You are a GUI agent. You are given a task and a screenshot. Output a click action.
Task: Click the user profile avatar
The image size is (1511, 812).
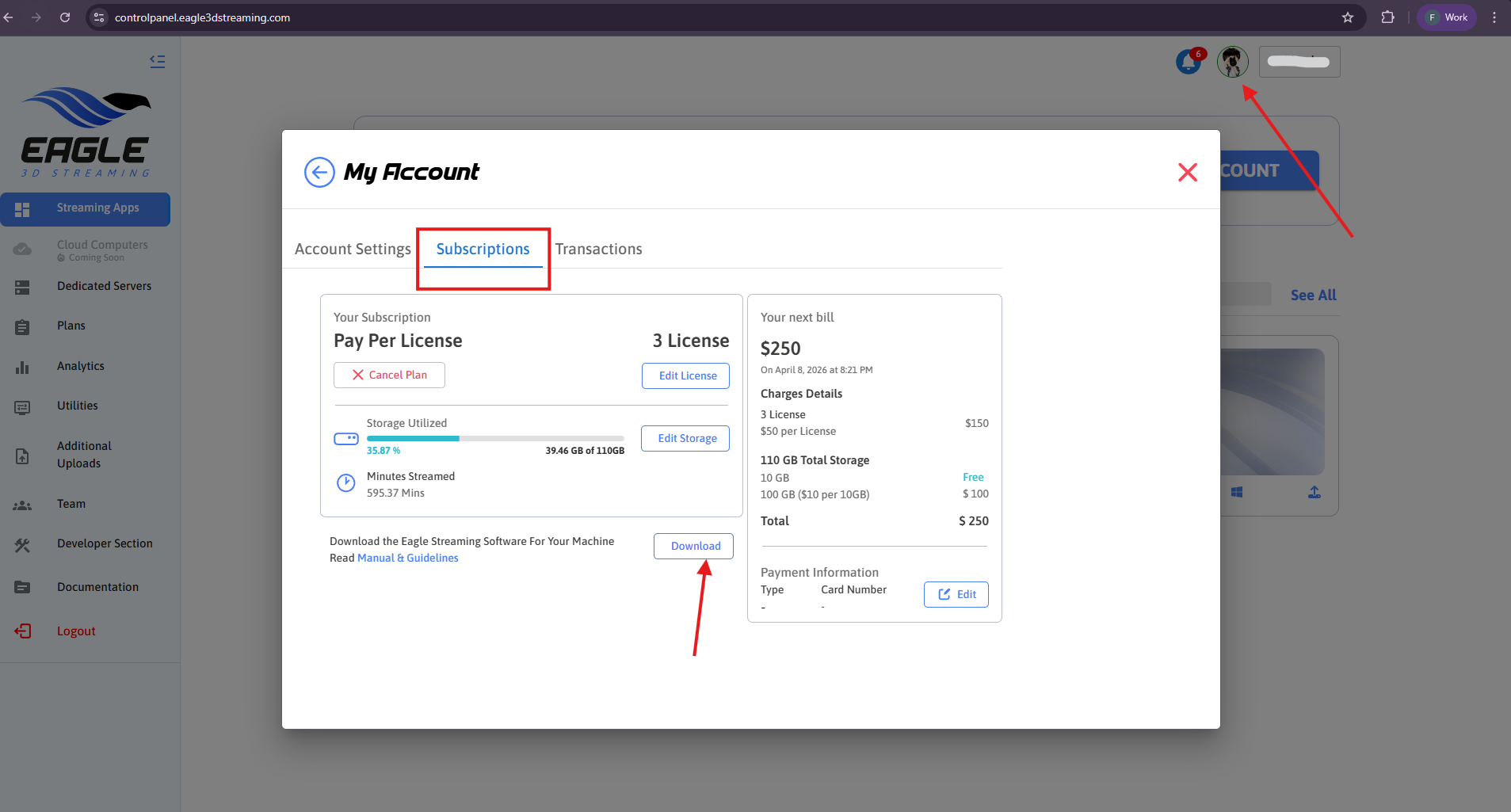click(x=1232, y=62)
